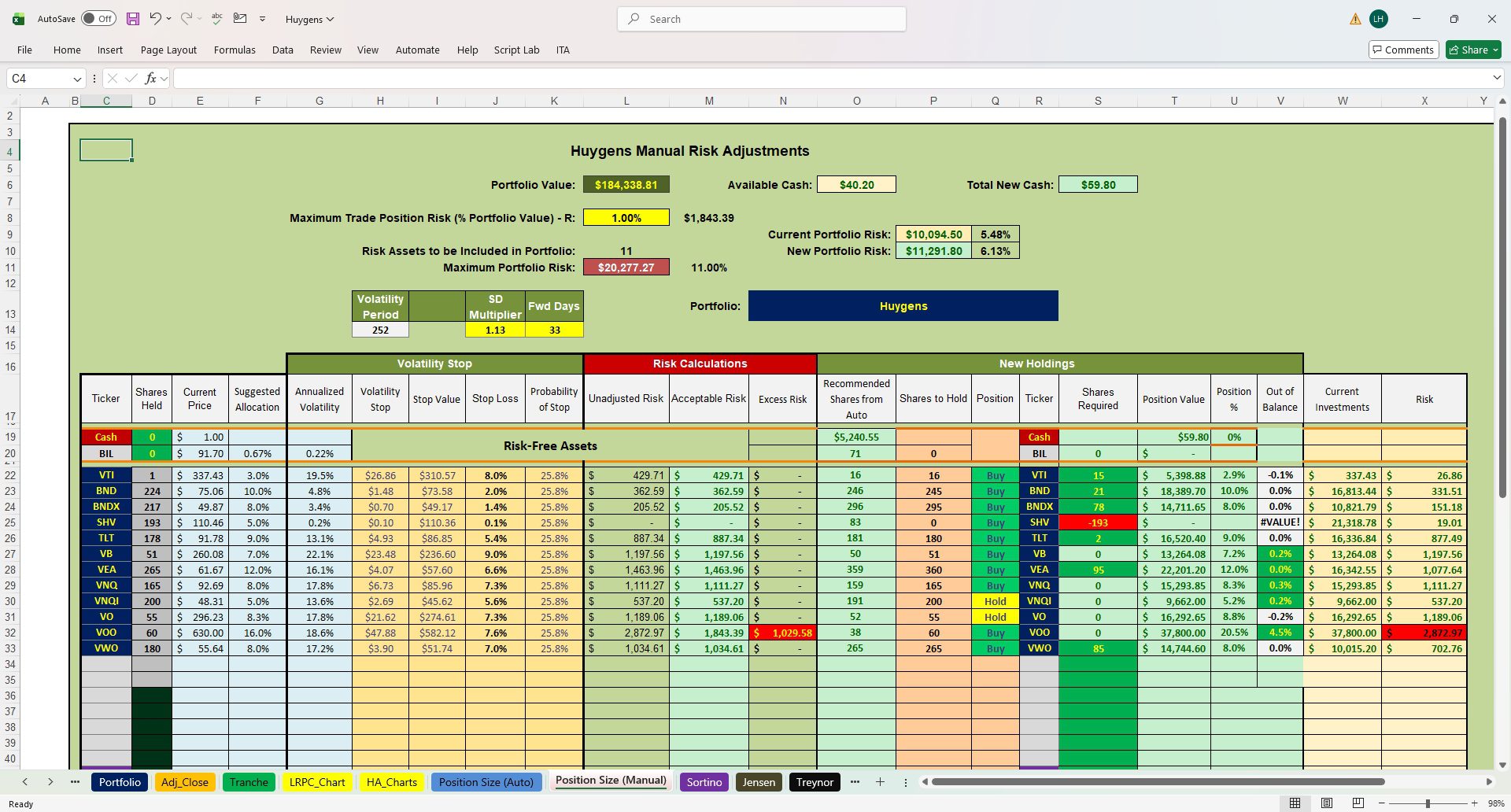
Task: Switch to the Sortino sheet tab
Action: 704,782
